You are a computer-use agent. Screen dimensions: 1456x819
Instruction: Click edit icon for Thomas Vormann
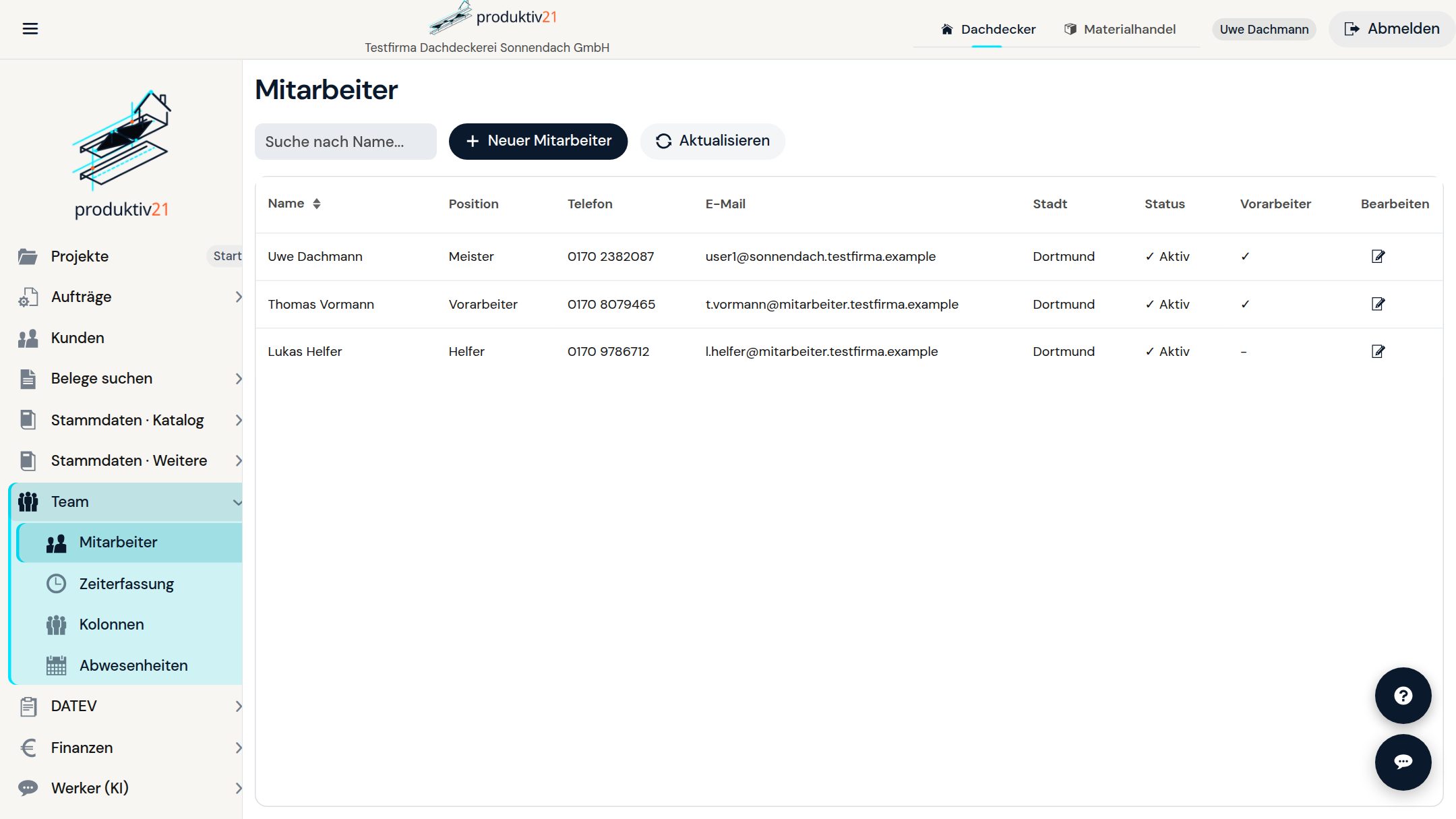pos(1378,304)
